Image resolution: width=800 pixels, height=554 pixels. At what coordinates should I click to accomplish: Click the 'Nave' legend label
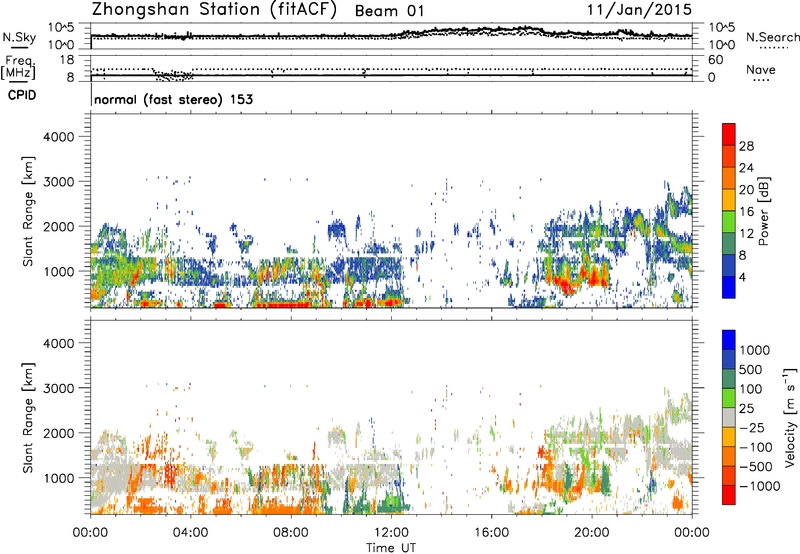click(x=761, y=69)
